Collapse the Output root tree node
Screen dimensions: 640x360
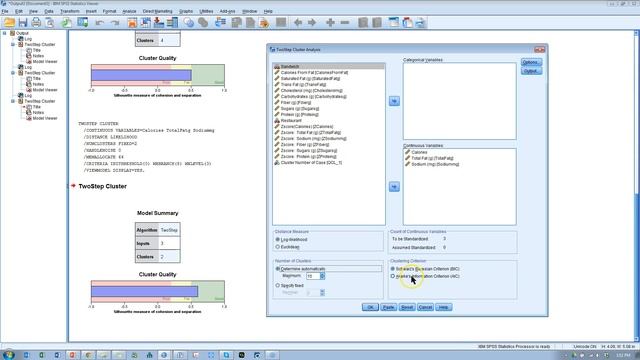[4, 33]
